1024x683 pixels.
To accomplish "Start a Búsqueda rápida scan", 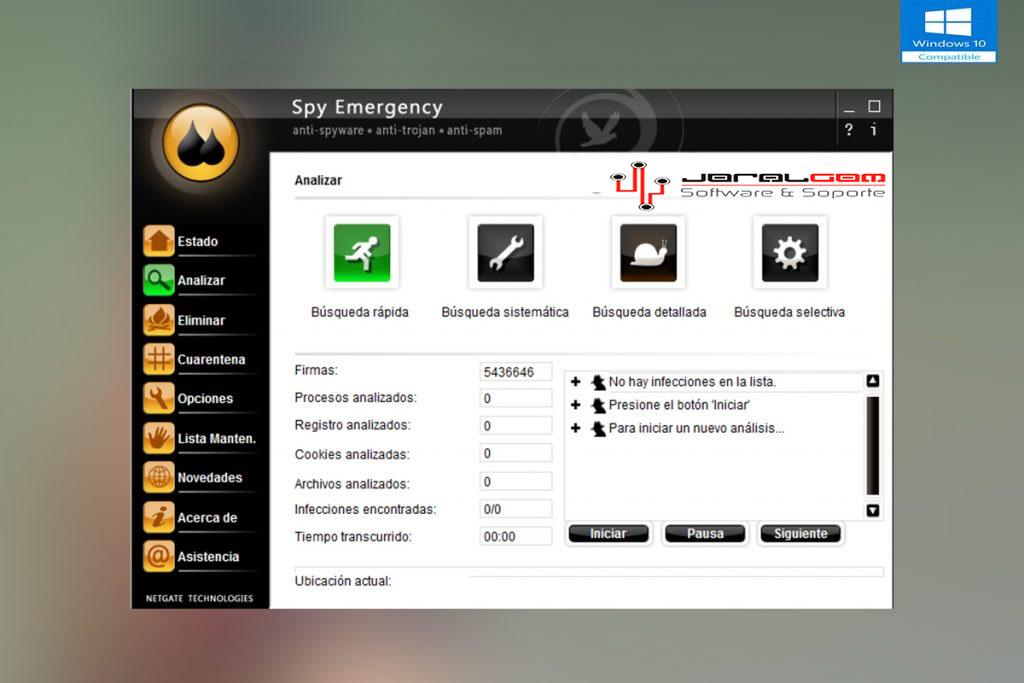I will (x=360, y=252).
